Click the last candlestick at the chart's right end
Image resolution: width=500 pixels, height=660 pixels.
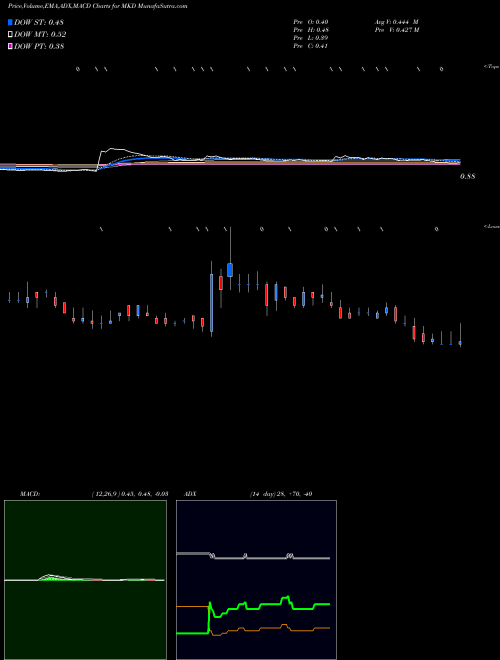460,343
